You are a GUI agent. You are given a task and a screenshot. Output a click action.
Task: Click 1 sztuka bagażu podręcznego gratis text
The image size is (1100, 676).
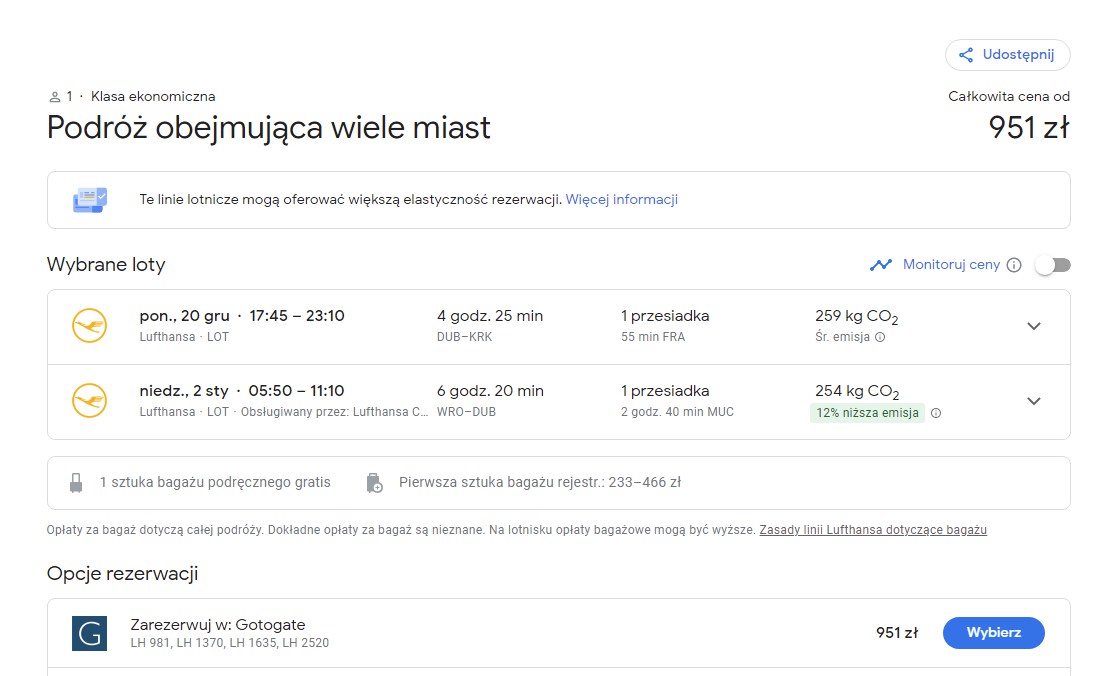tap(215, 482)
